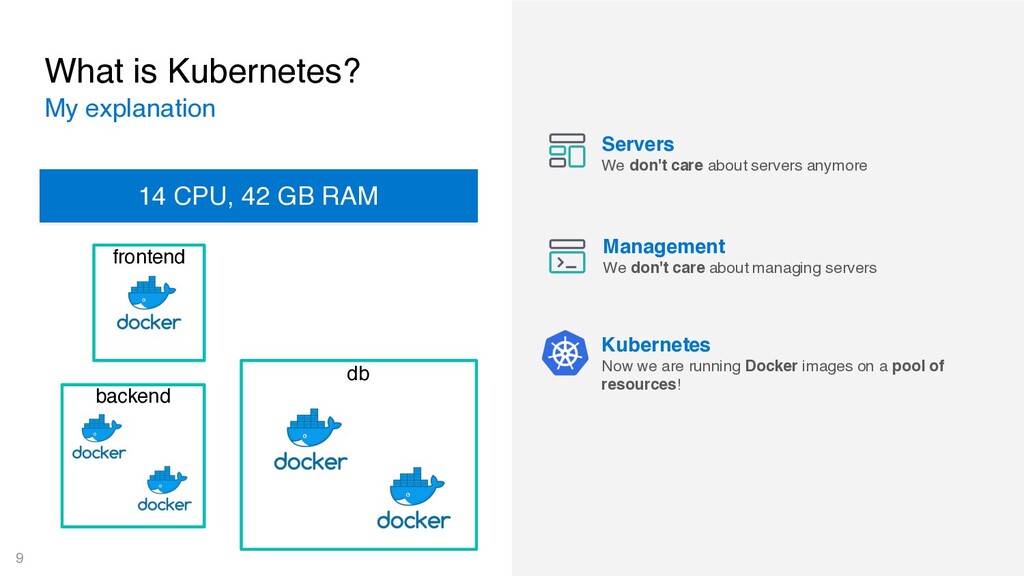1024x576 pixels.
Task: Select the "What is Kubernetes?" title
Action: [202, 71]
